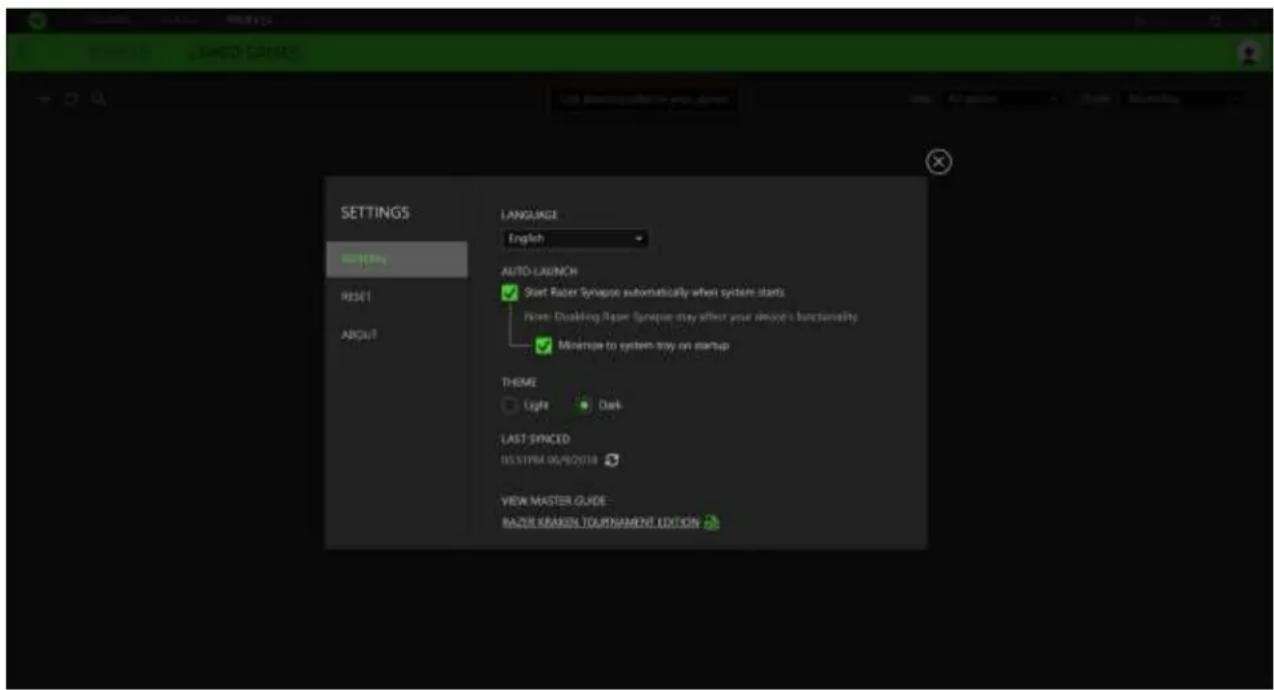The image size is (1274, 690).
Task: Select the Dark theme radio button
Action: 585,405
